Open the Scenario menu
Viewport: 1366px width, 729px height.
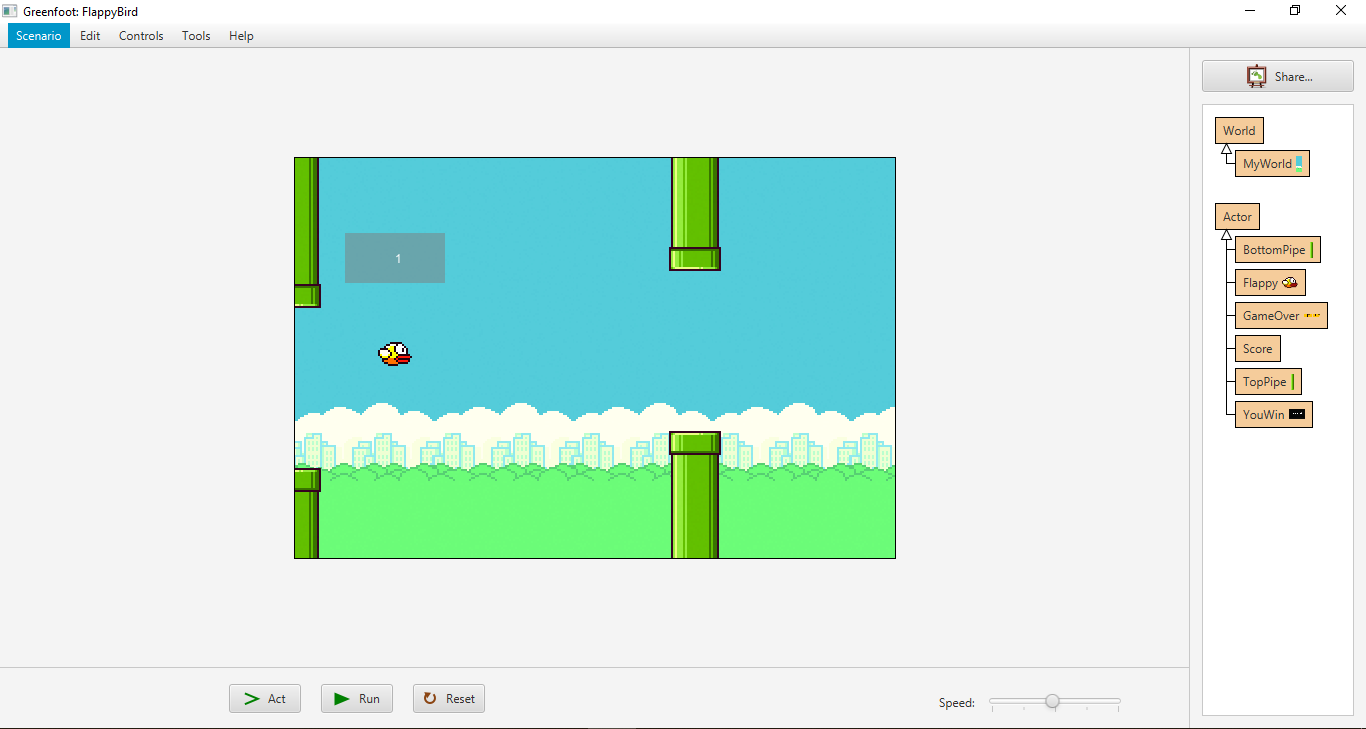[x=38, y=35]
